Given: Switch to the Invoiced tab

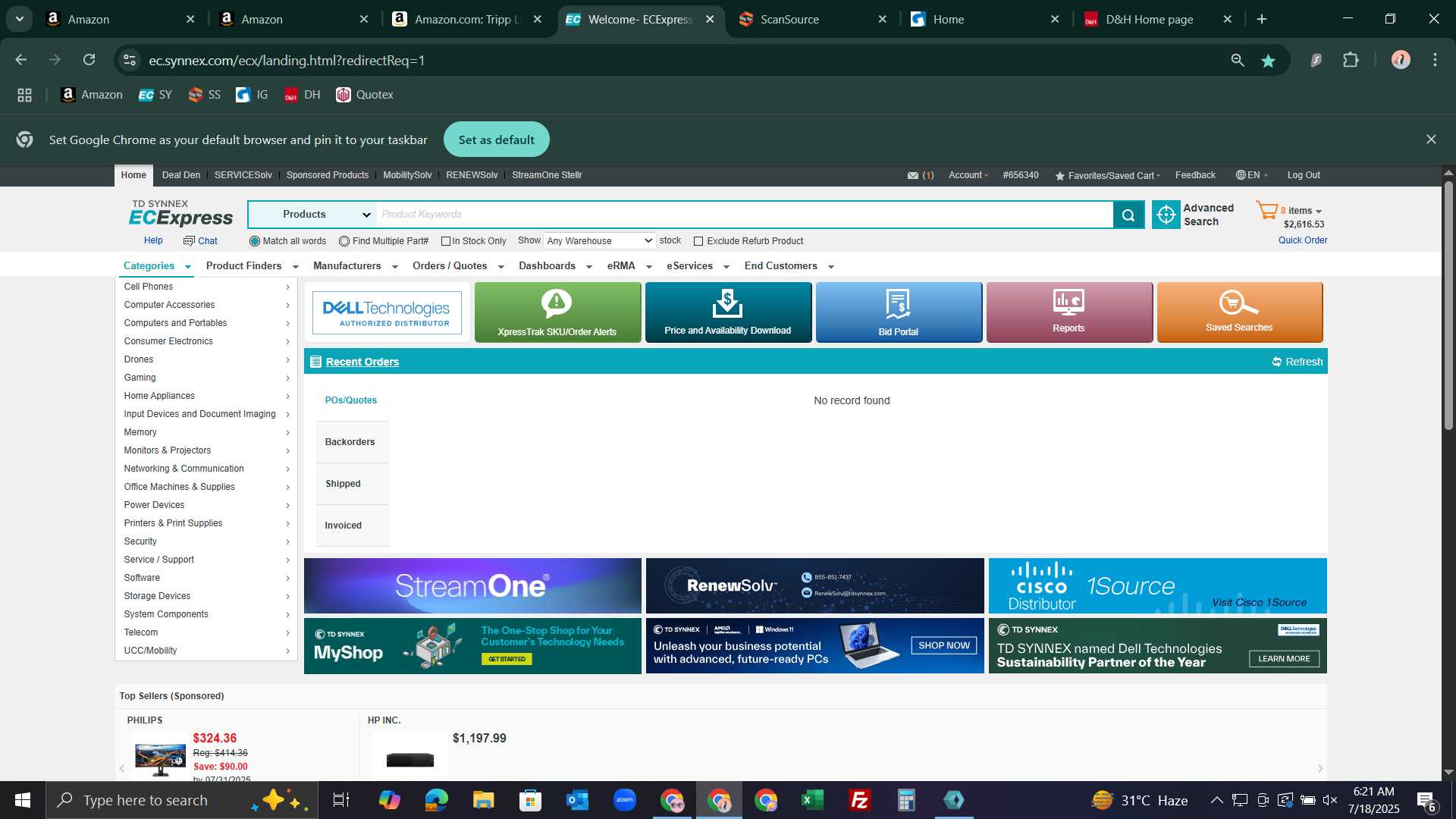Looking at the screenshot, I should [x=352, y=526].
